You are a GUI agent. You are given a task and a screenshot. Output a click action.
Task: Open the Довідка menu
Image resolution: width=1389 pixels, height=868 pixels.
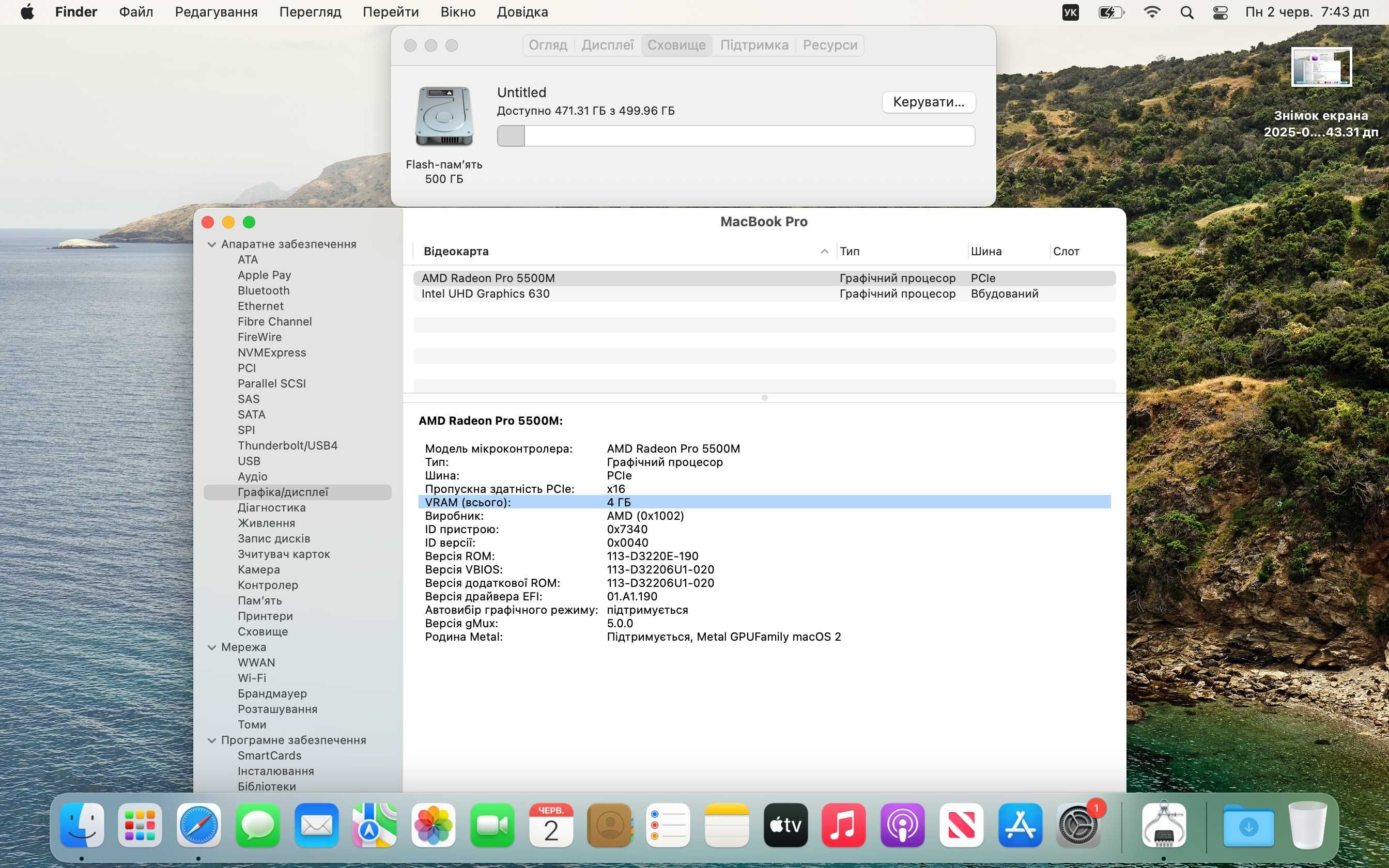click(522, 12)
